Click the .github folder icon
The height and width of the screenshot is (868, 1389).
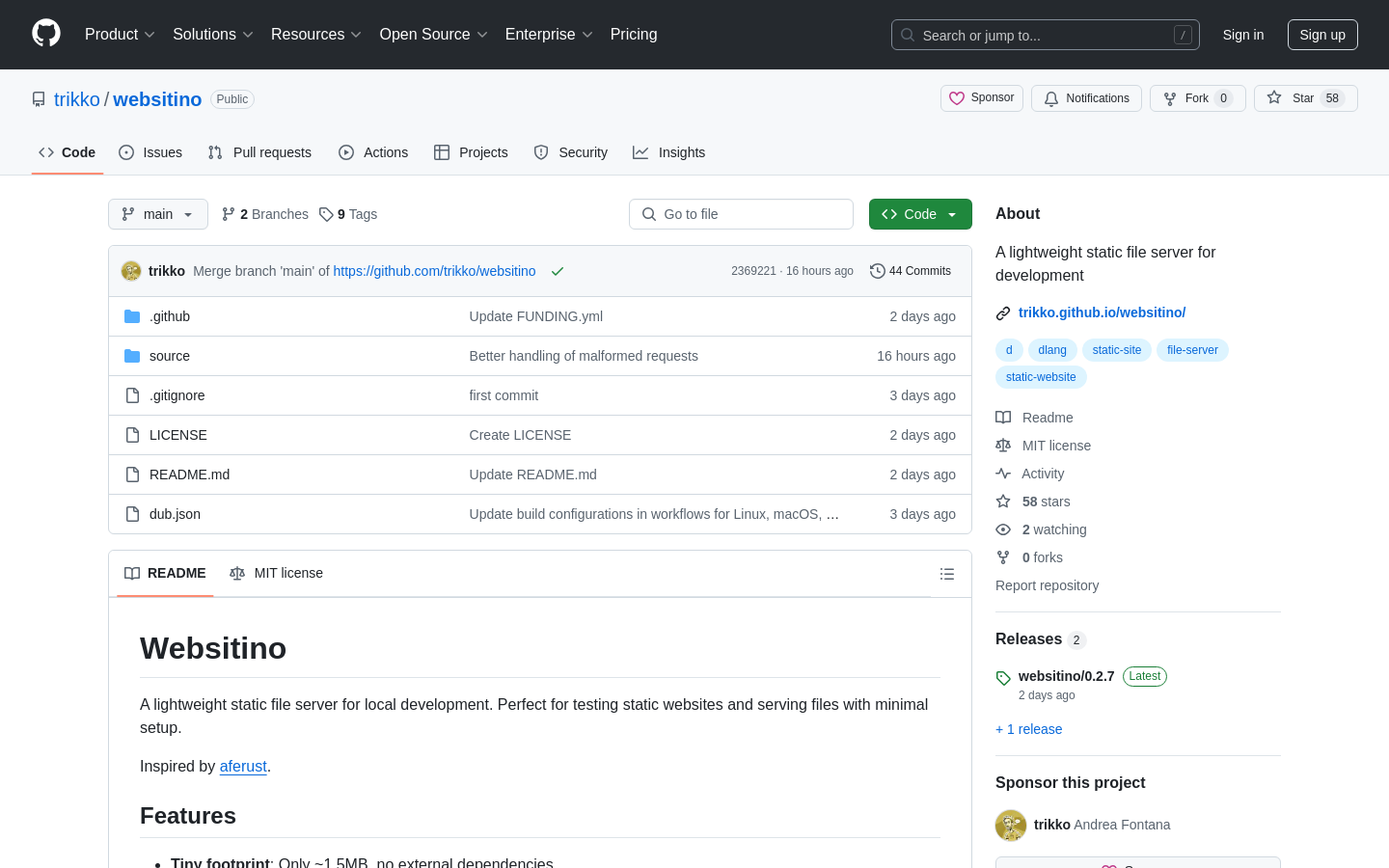click(x=132, y=316)
